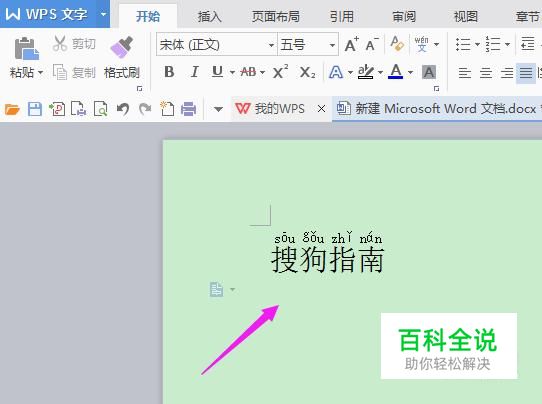Apply character shading gray A icon

click(x=429, y=72)
